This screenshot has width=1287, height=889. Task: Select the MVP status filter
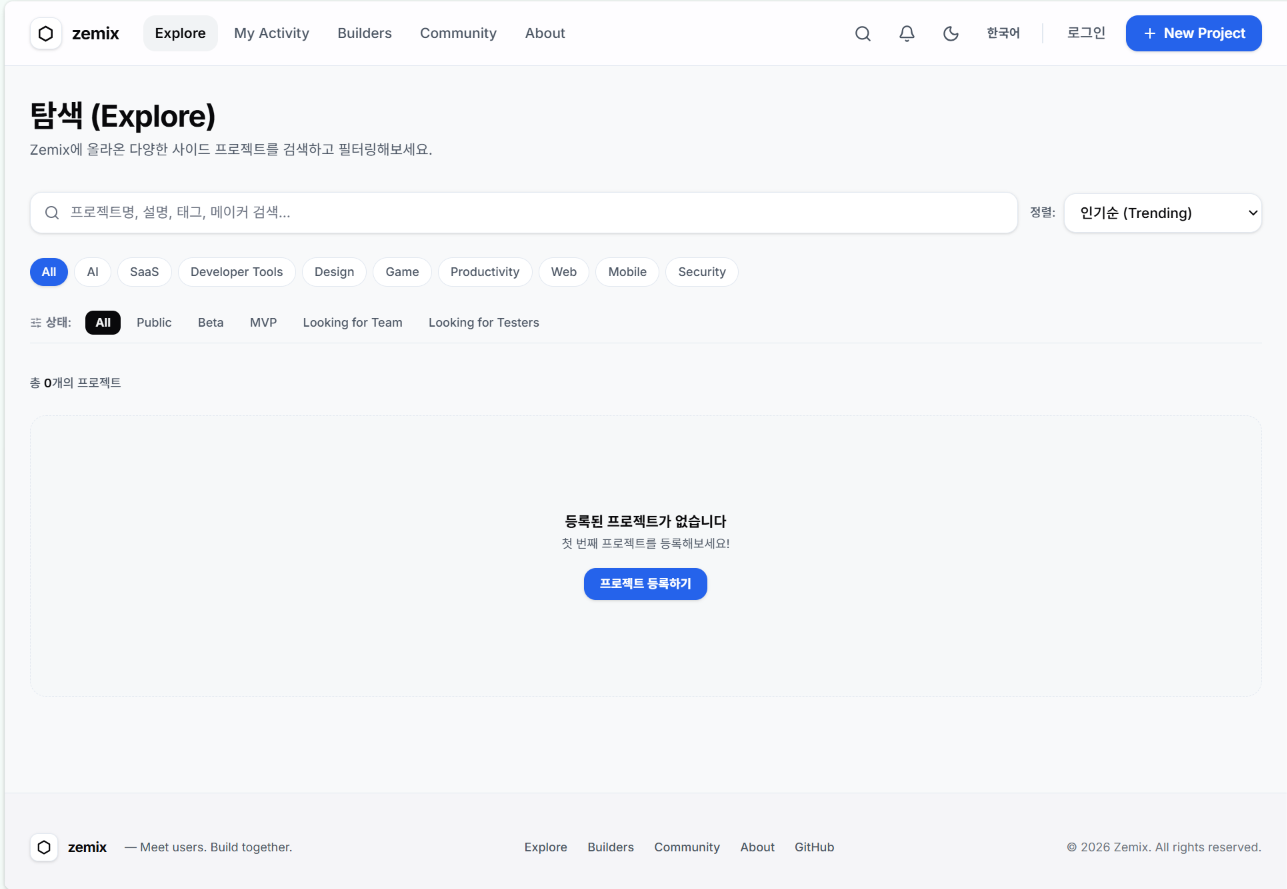[x=263, y=323]
